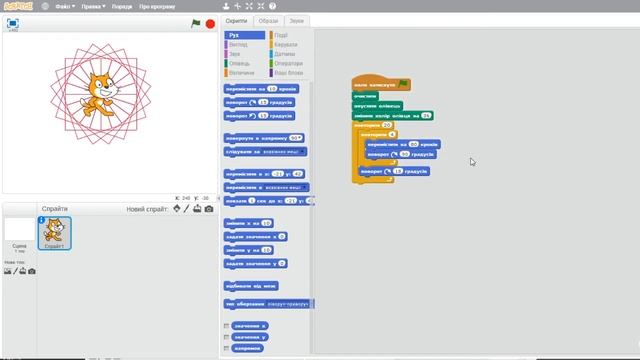Paint a new sprite with the brush icon
640x360 pixels.
click(x=187, y=209)
